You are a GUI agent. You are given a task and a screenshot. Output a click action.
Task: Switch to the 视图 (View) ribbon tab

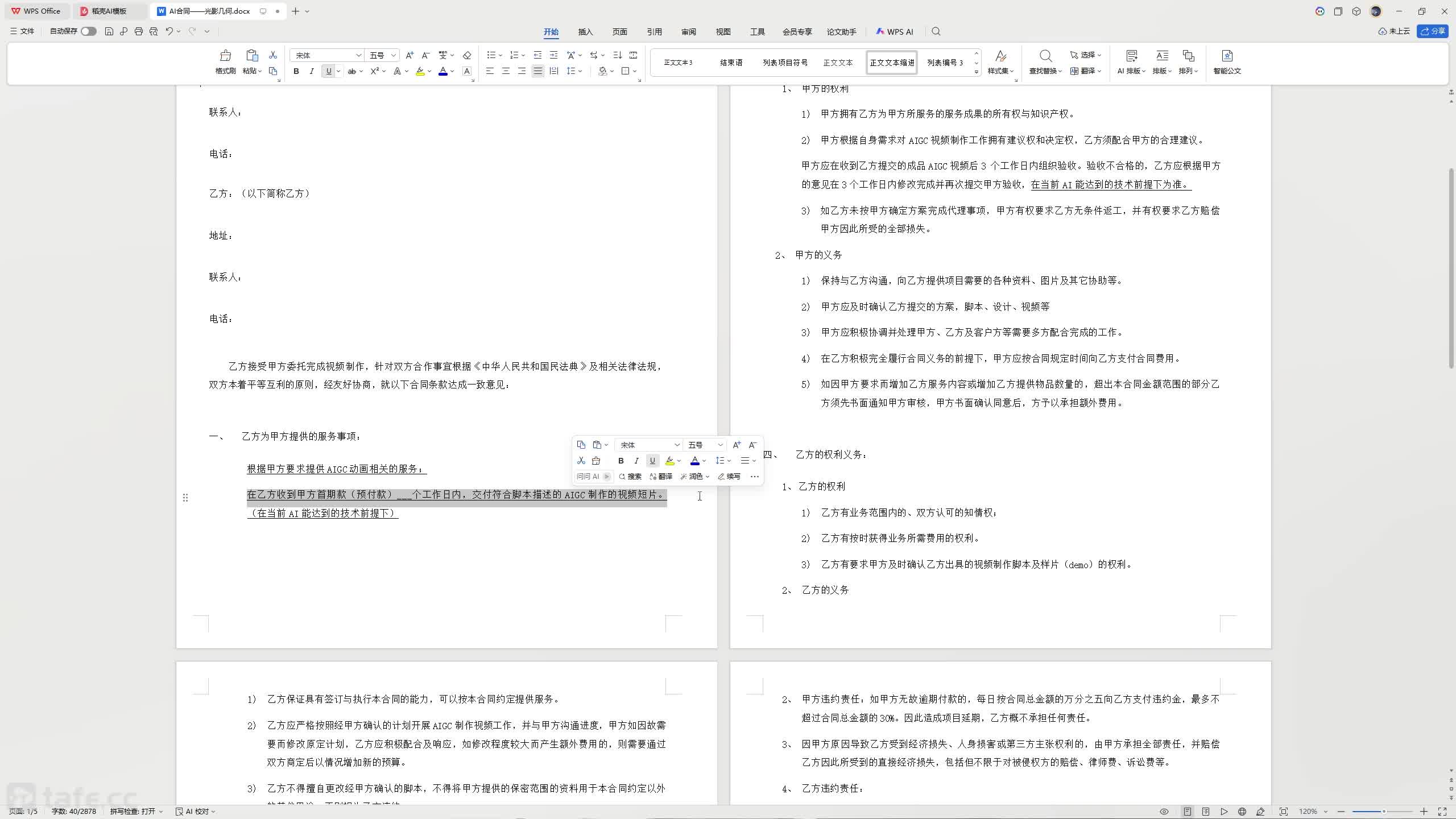point(723,32)
